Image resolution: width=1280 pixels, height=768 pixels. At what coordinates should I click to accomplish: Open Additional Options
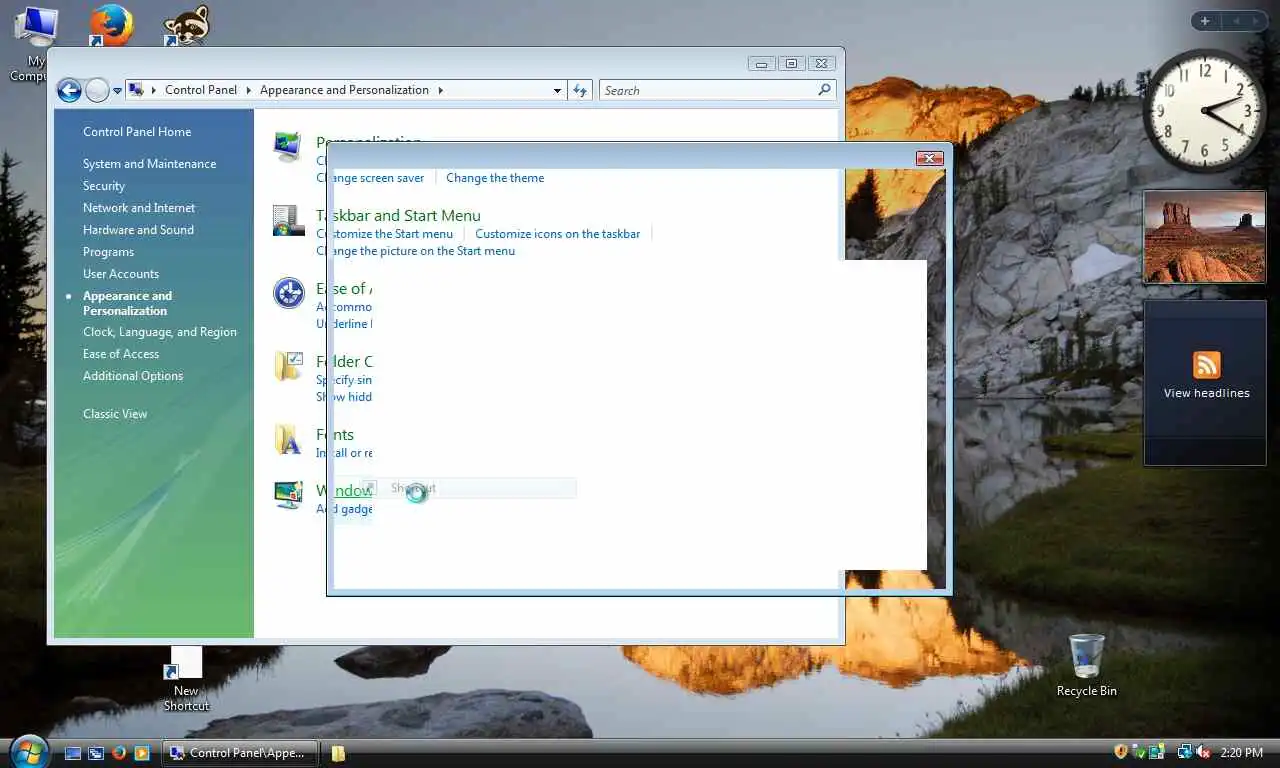(x=133, y=376)
